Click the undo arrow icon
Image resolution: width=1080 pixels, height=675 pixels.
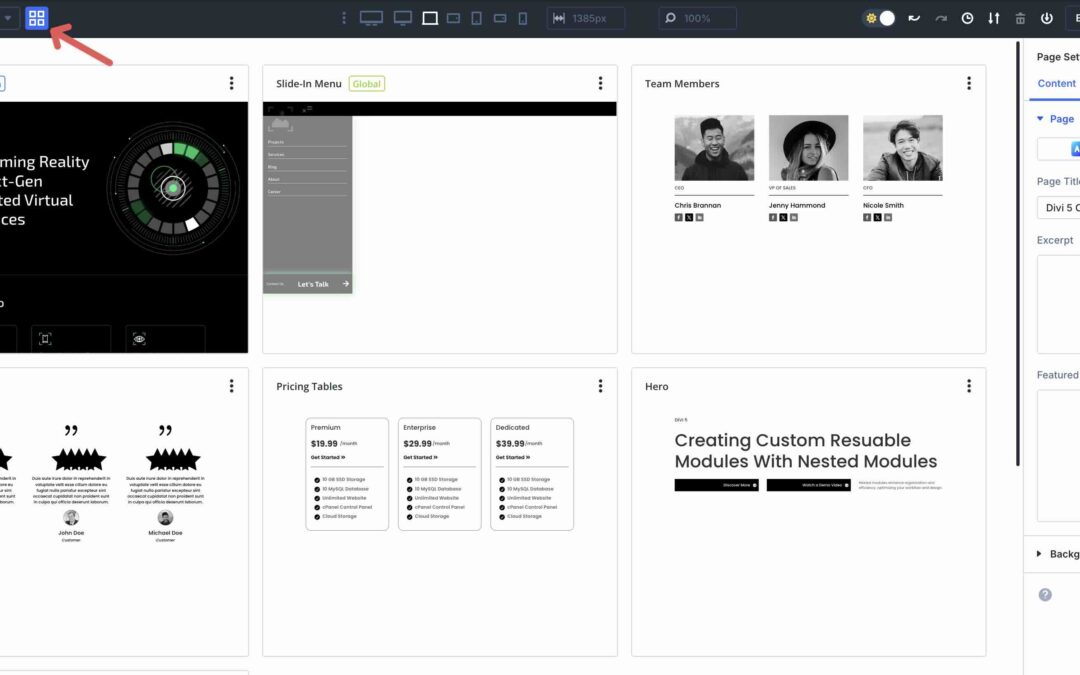914,18
